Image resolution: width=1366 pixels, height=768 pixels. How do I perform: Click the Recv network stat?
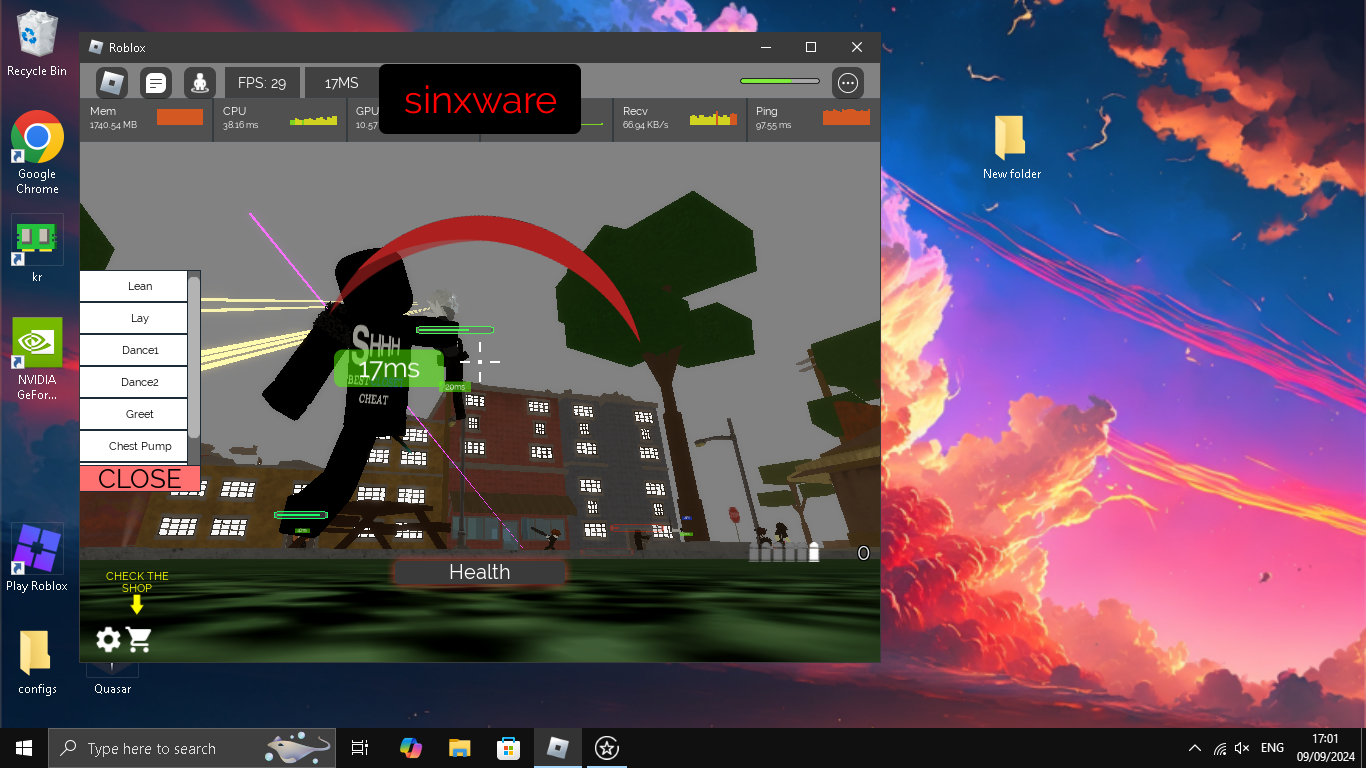[680, 118]
